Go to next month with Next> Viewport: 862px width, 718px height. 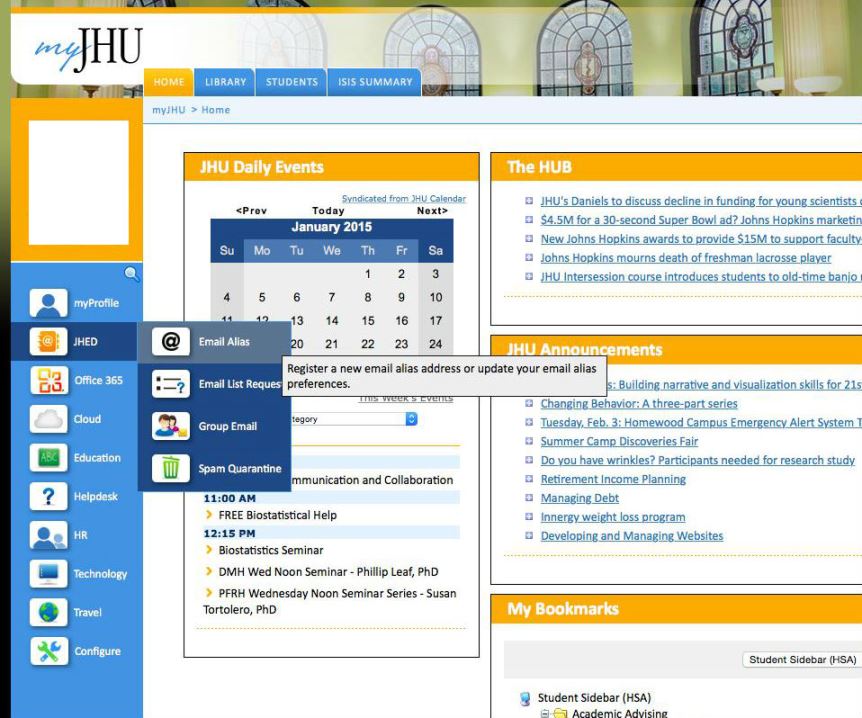click(432, 211)
